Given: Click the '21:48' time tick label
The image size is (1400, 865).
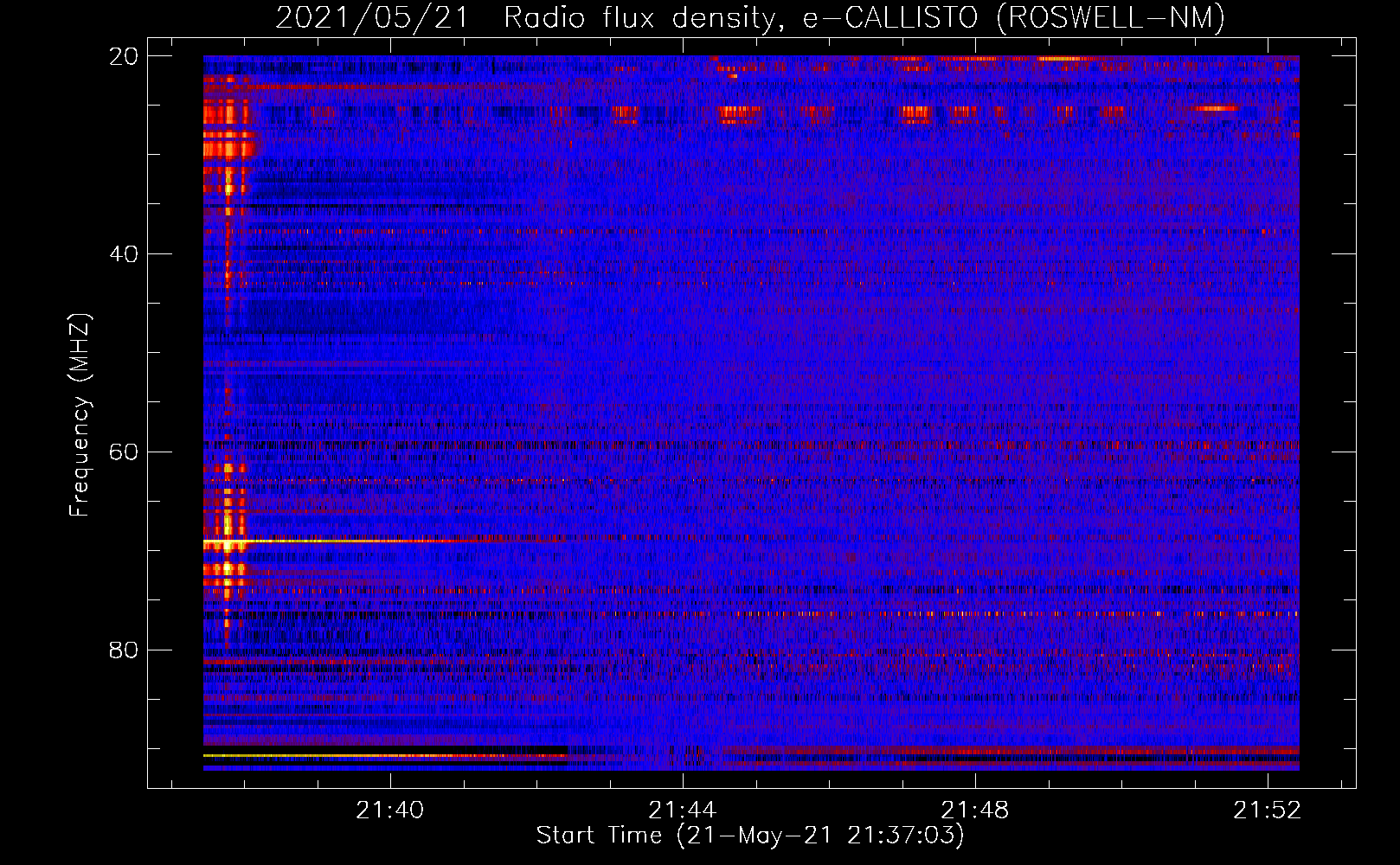Looking at the screenshot, I should [975, 810].
